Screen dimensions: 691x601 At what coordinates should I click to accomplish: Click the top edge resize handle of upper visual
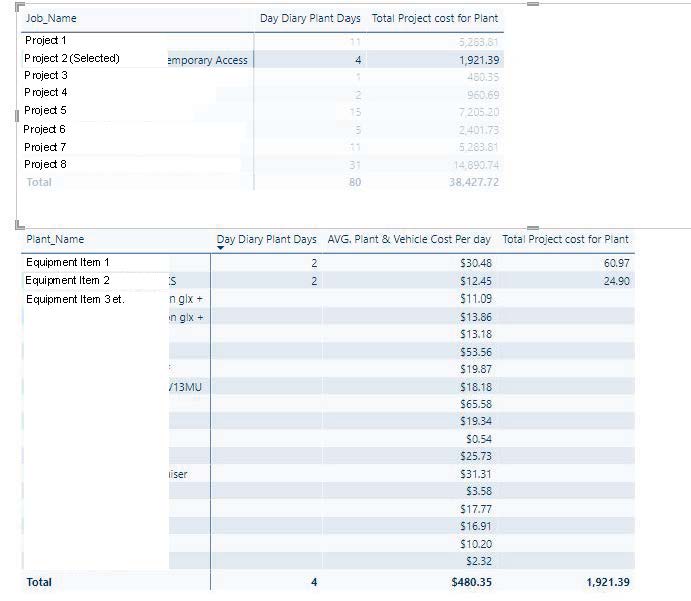point(533,4)
